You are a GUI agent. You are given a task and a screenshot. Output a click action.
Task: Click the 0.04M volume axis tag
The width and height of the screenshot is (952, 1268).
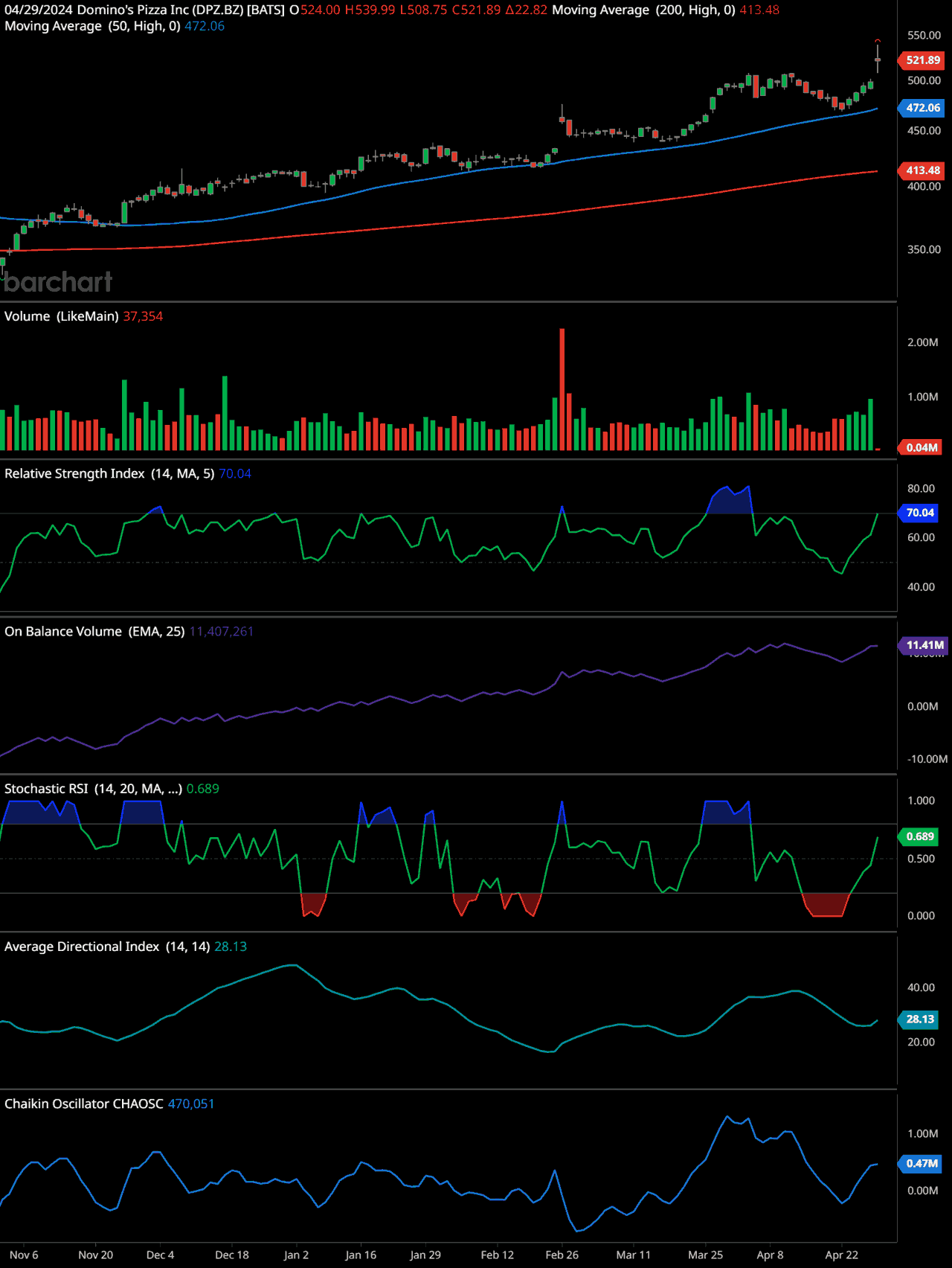tap(922, 447)
